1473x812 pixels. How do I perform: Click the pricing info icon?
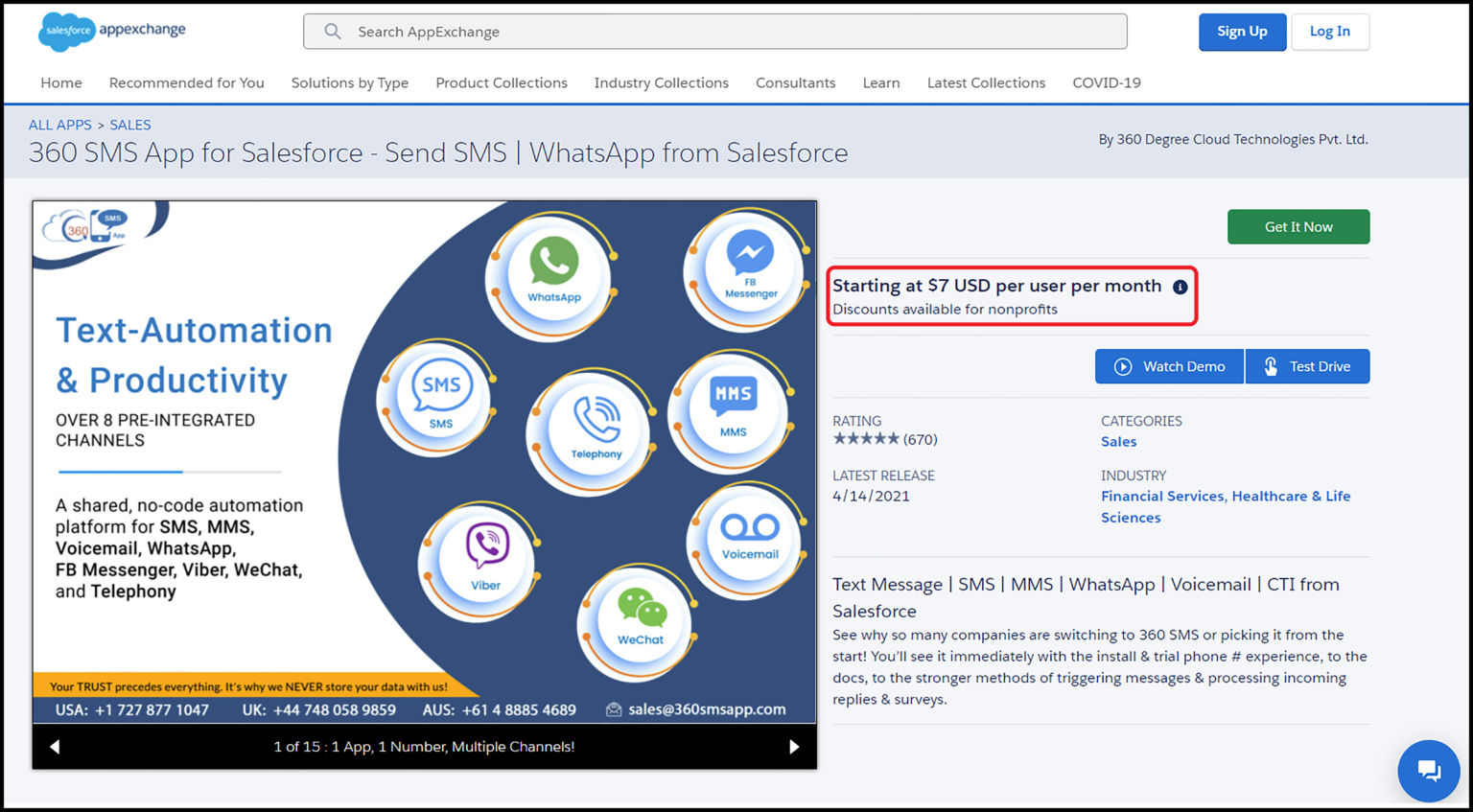pyautogui.click(x=1181, y=287)
